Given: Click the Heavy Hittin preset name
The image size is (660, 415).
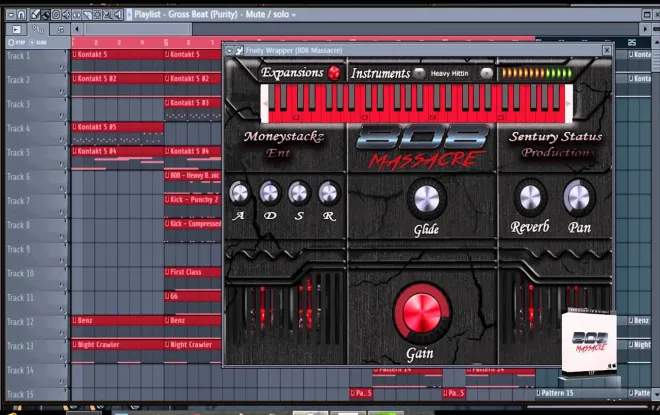Looking at the screenshot, I should pos(450,73).
